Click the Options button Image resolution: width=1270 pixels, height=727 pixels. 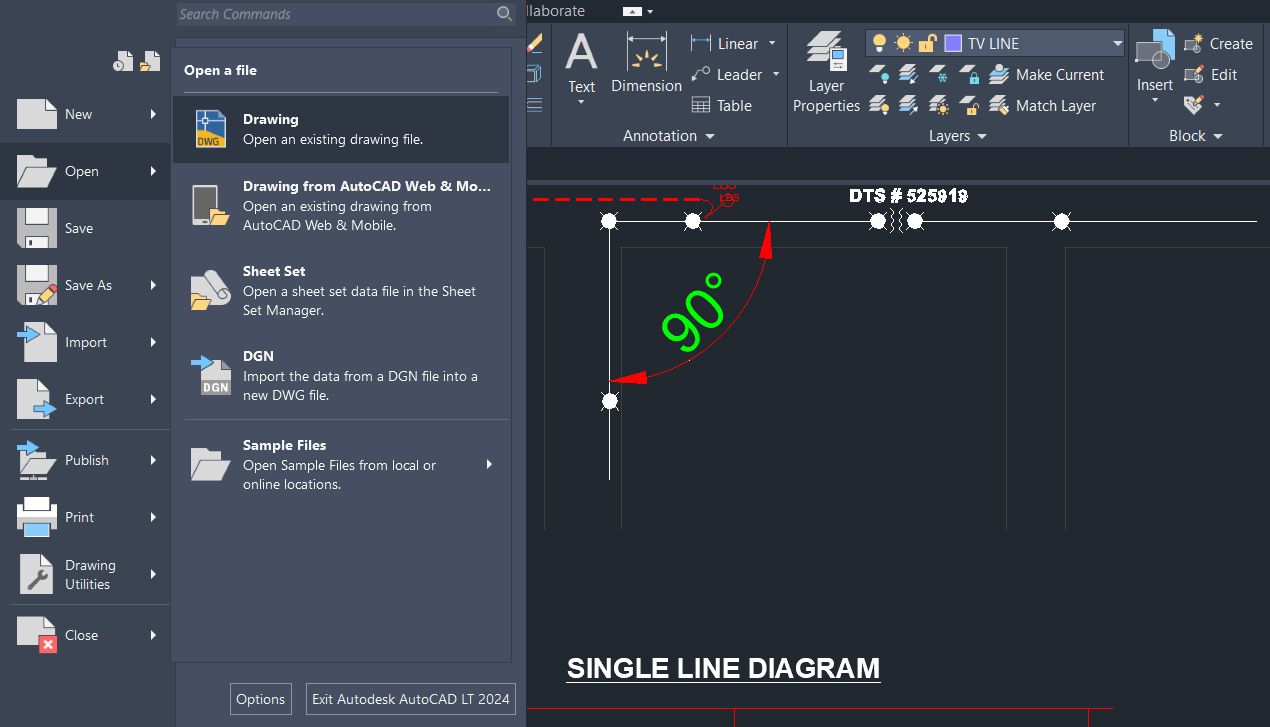click(x=261, y=699)
